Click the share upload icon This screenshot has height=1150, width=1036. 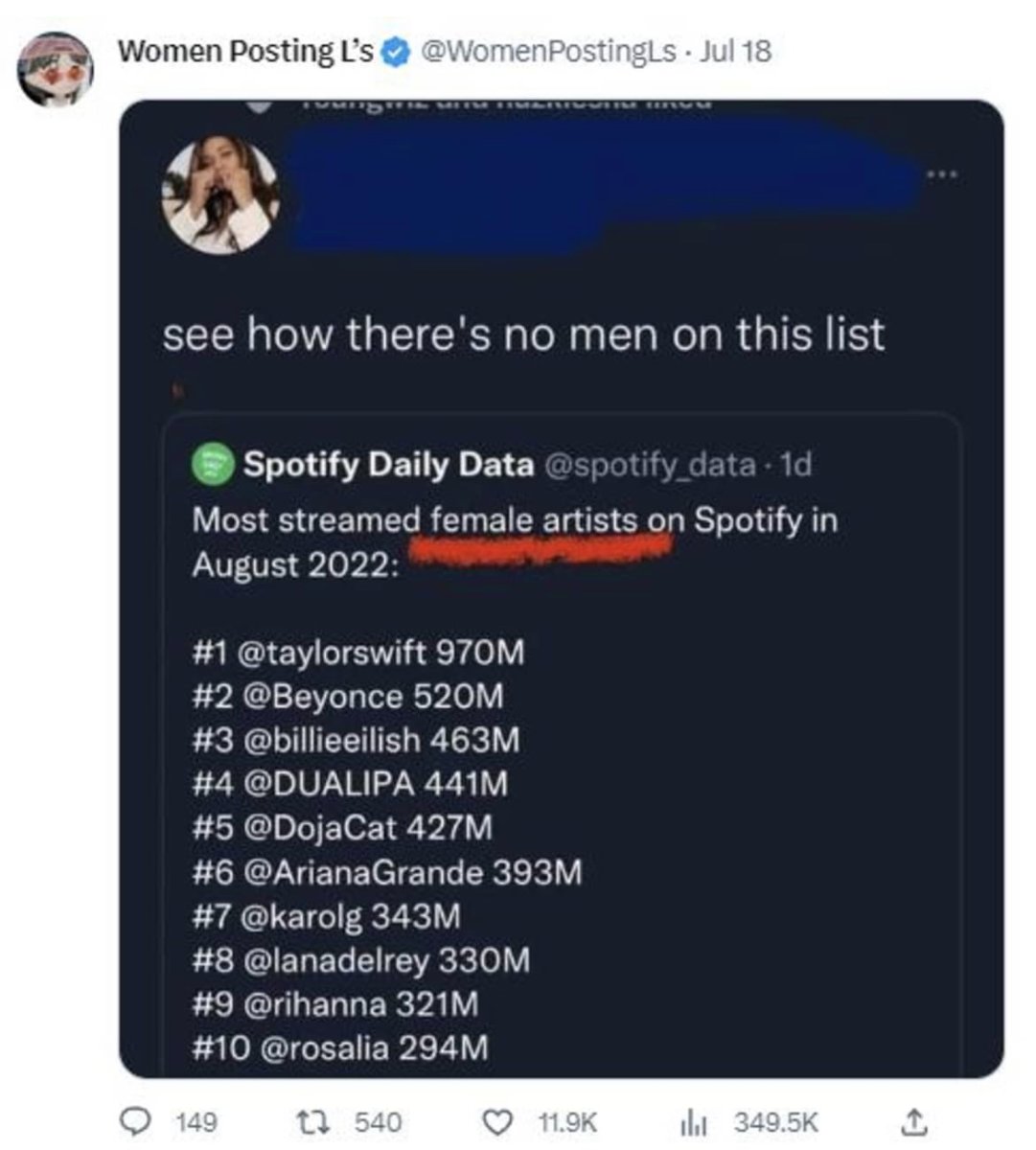point(914,1120)
